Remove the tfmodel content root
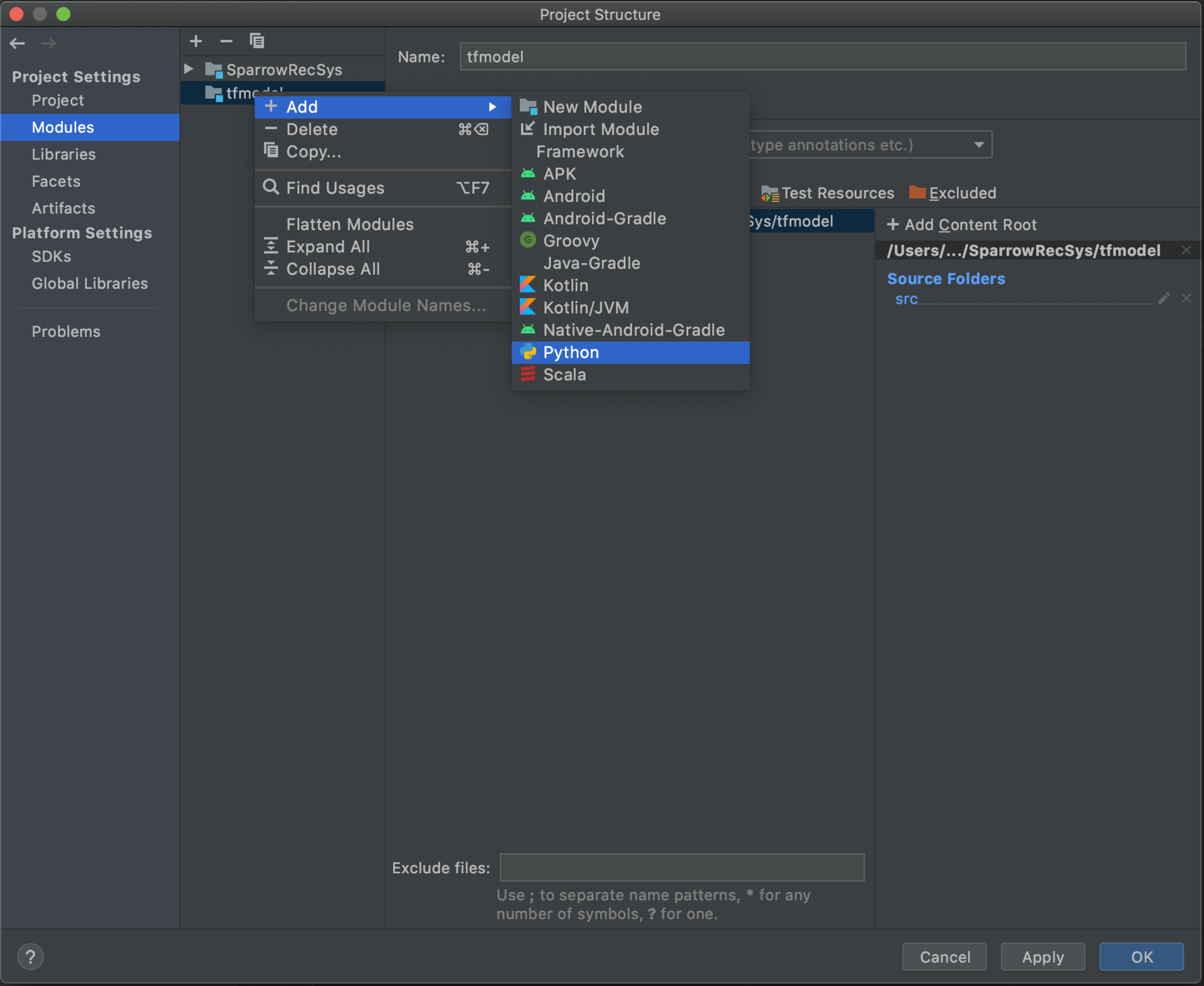This screenshot has height=986, width=1204. click(1186, 250)
